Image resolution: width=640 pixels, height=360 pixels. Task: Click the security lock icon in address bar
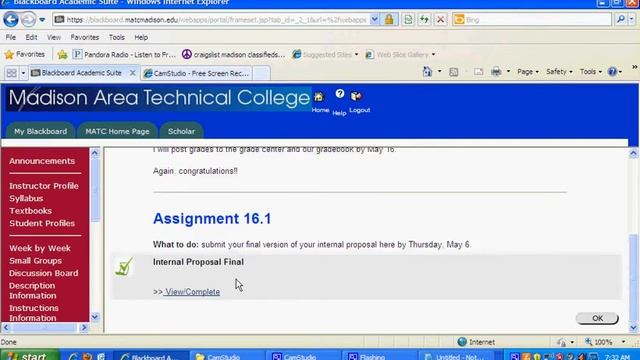[x=389, y=20]
